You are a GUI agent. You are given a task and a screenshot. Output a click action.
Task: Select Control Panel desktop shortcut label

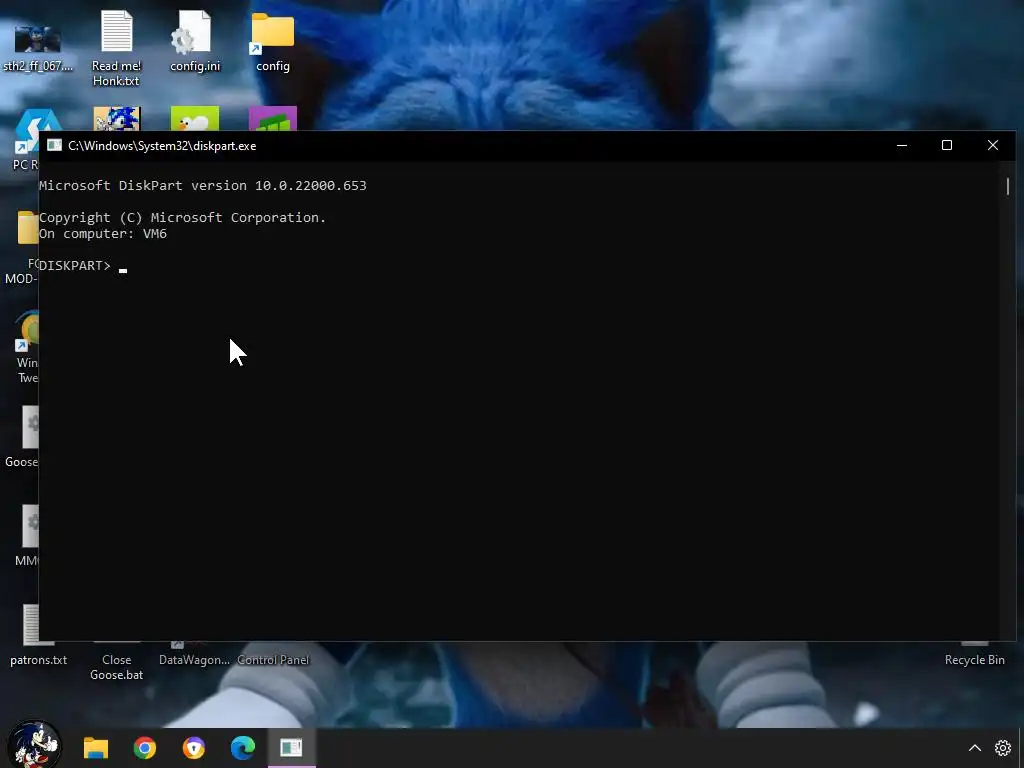pyautogui.click(x=273, y=660)
